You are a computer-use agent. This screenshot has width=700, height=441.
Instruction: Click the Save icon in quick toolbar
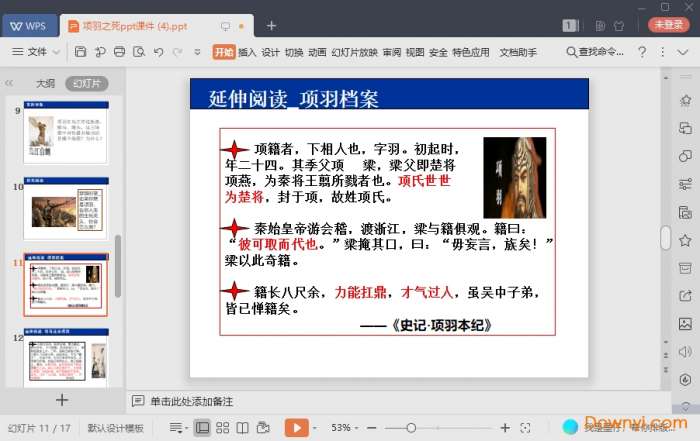[80, 52]
